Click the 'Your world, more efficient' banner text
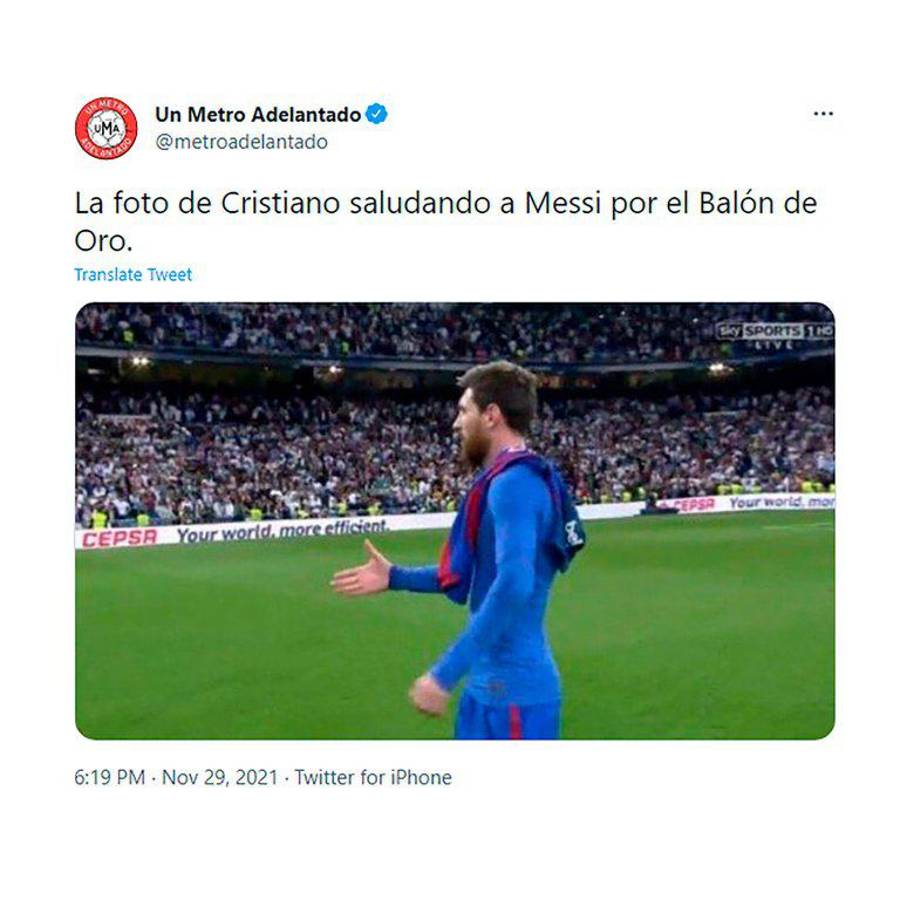This screenshot has height=900, width=900. click(283, 531)
